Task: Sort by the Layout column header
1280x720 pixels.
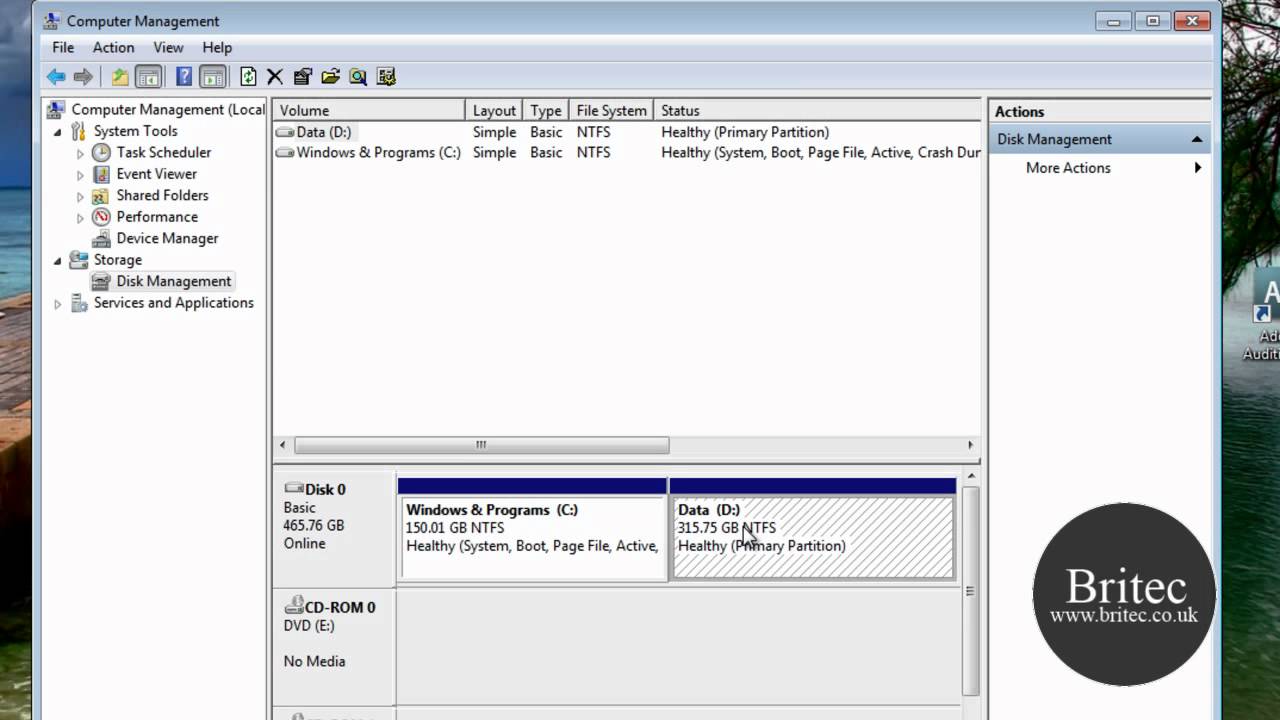Action: pyautogui.click(x=494, y=111)
